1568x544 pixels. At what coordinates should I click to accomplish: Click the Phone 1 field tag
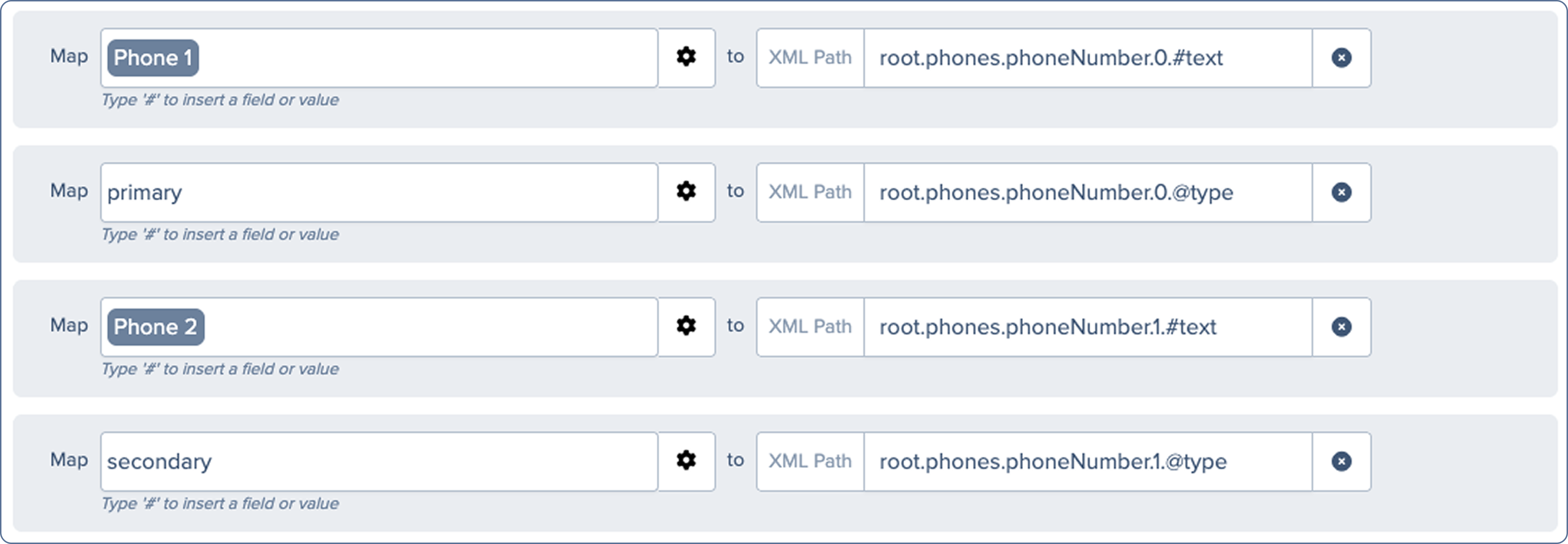click(153, 58)
